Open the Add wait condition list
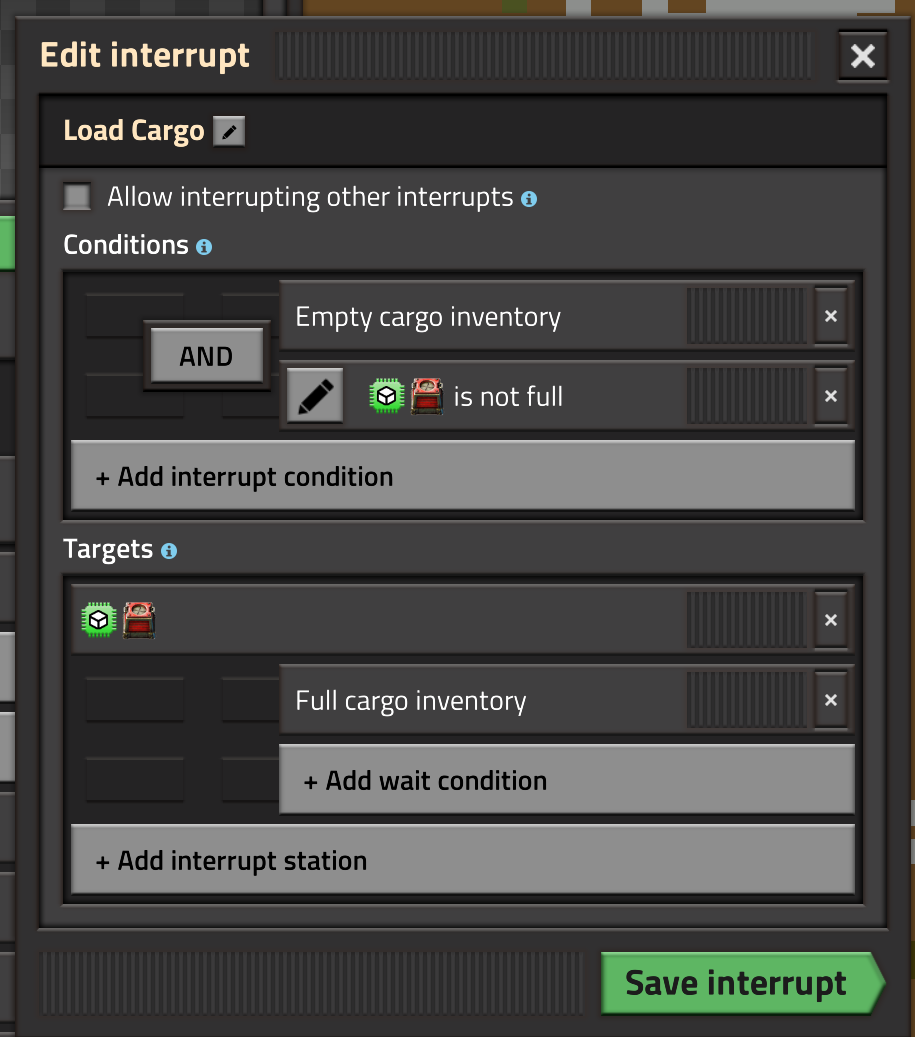 click(x=566, y=780)
